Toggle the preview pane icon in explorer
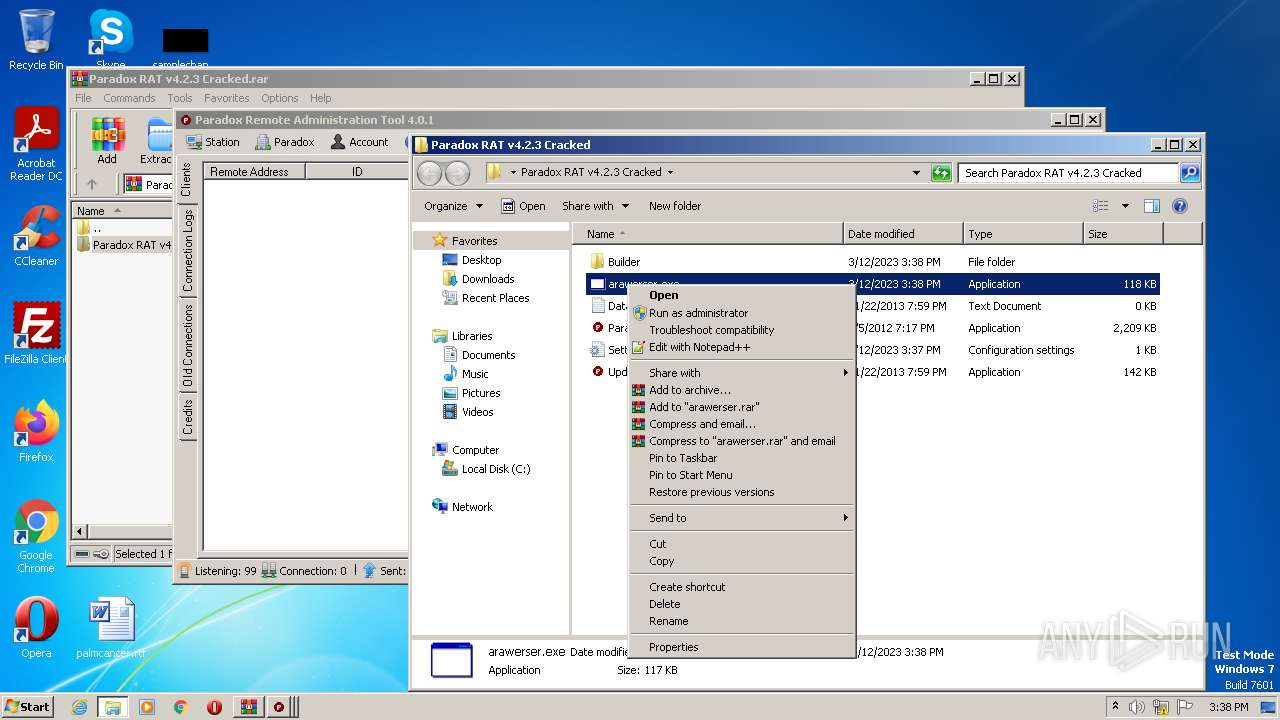The width and height of the screenshot is (1280, 720). [1152, 206]
